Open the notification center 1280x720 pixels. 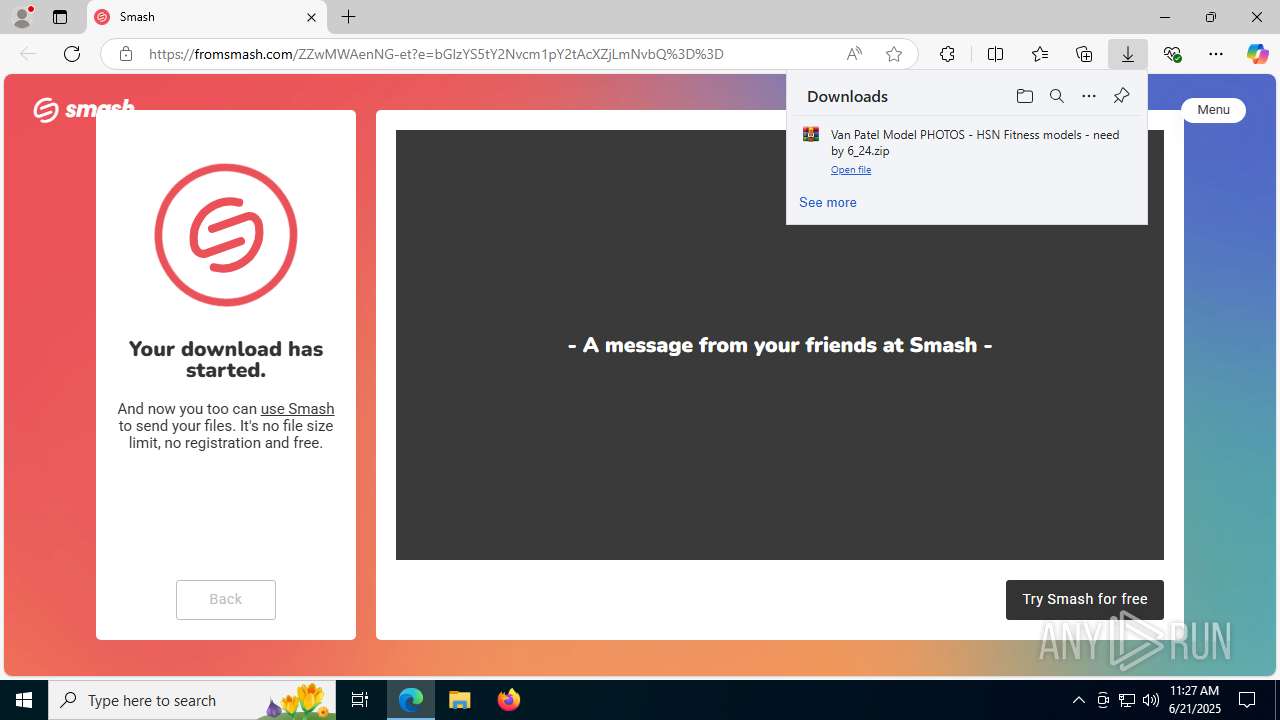(x=1248, y=700)
